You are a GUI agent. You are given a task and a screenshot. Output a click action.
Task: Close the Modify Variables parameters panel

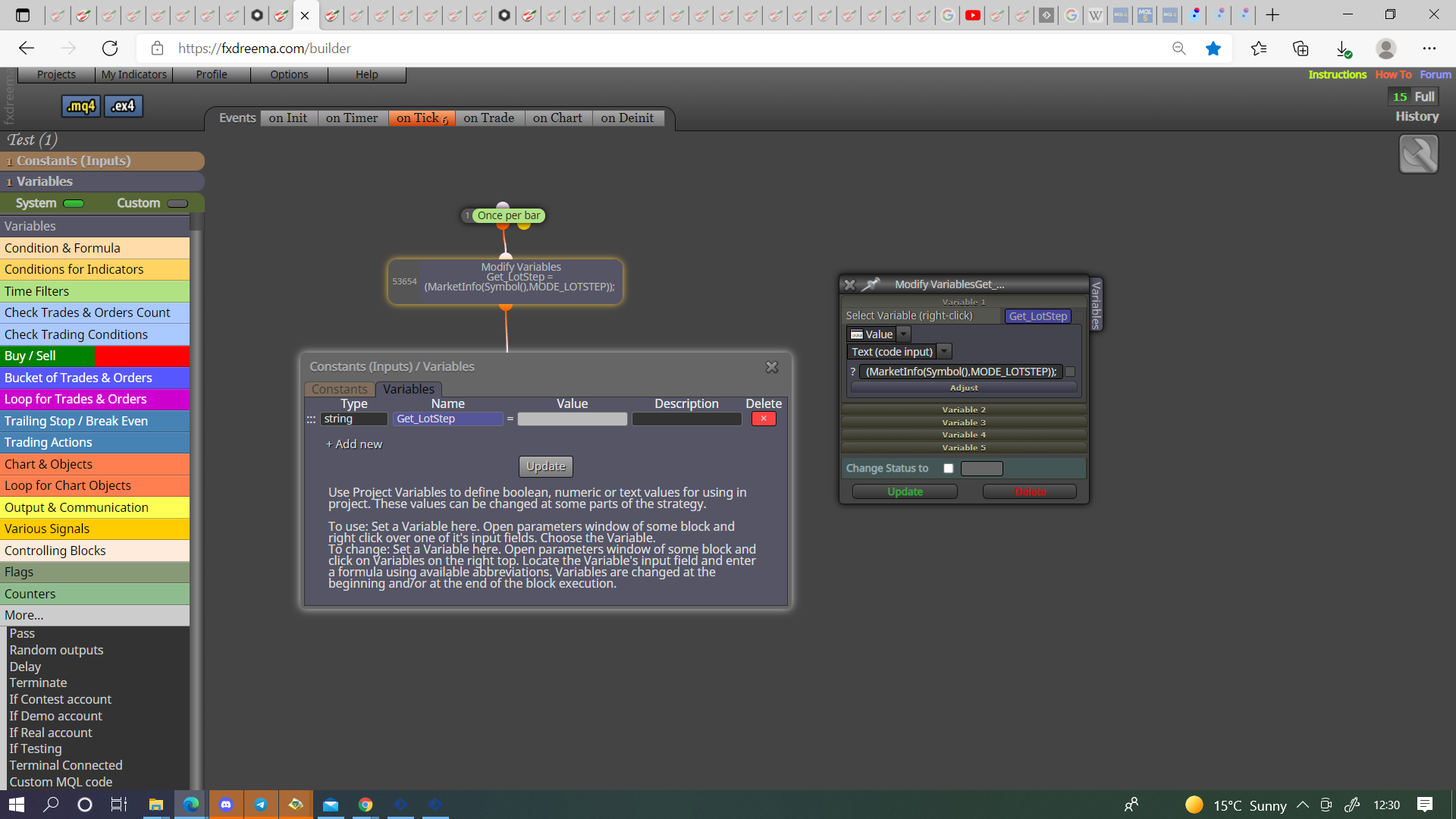point(849,284)
